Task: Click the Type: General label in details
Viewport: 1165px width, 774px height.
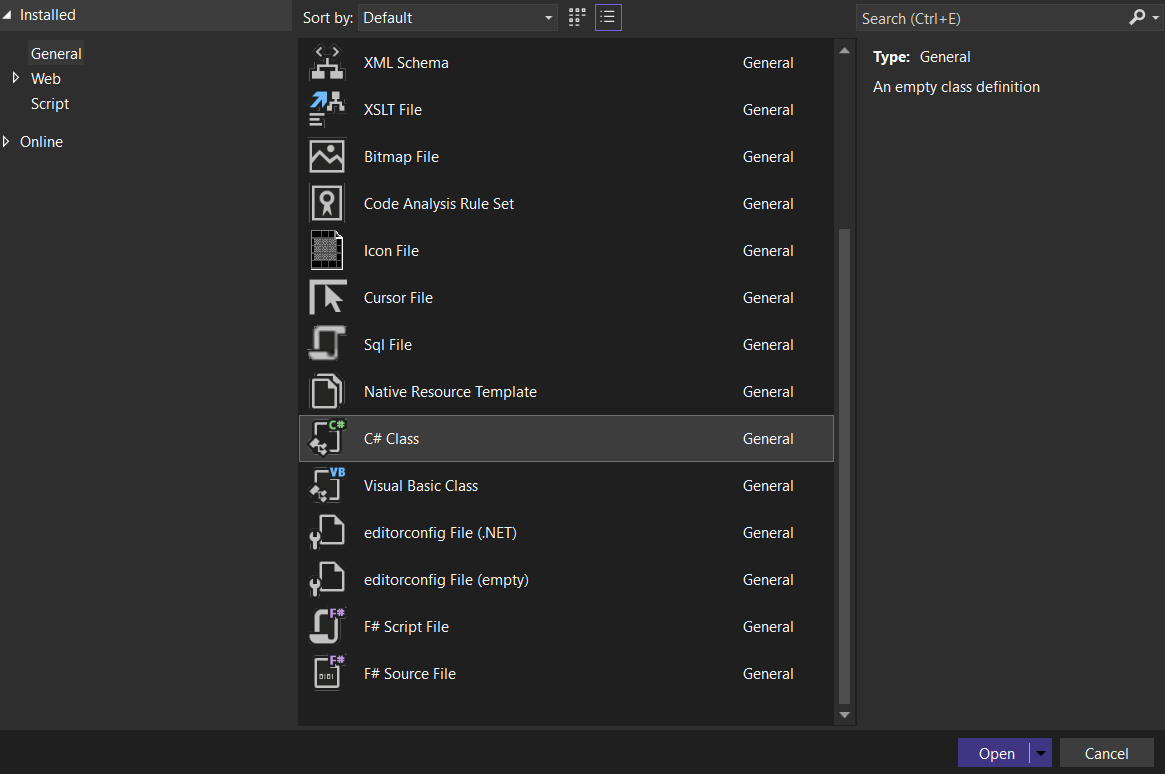Action: 921,57
